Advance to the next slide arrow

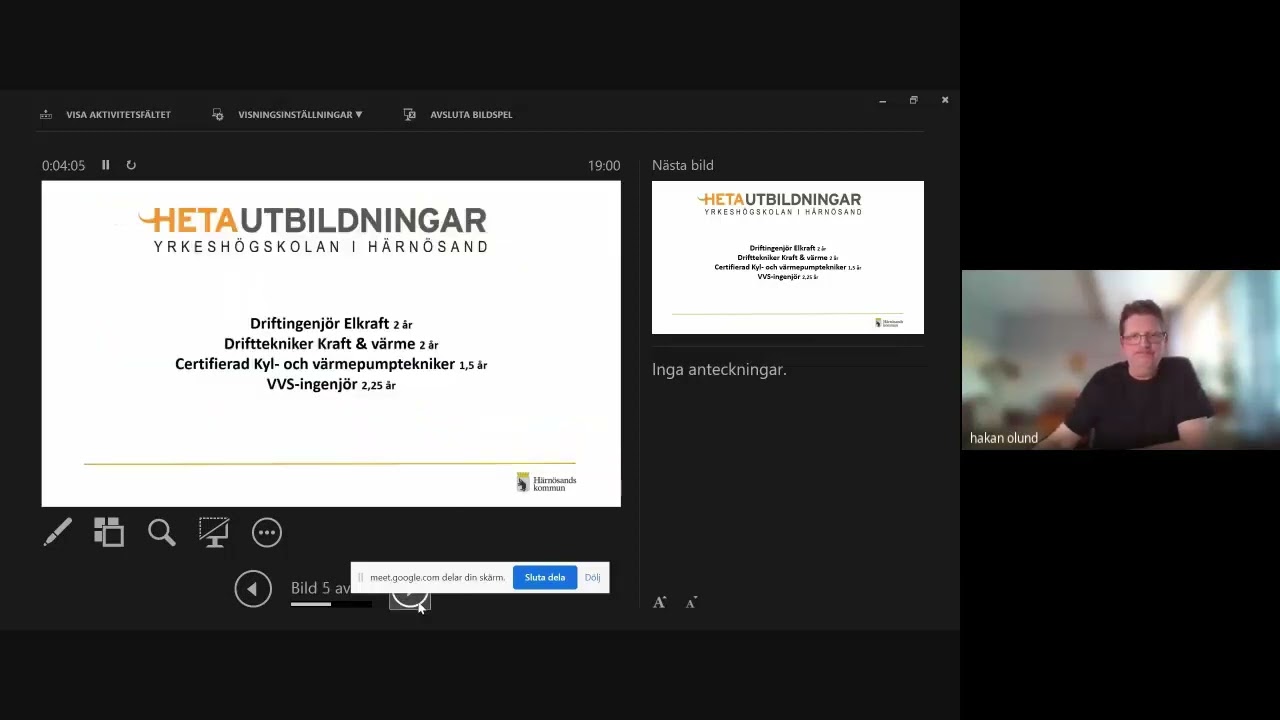[x=410, y=598]
